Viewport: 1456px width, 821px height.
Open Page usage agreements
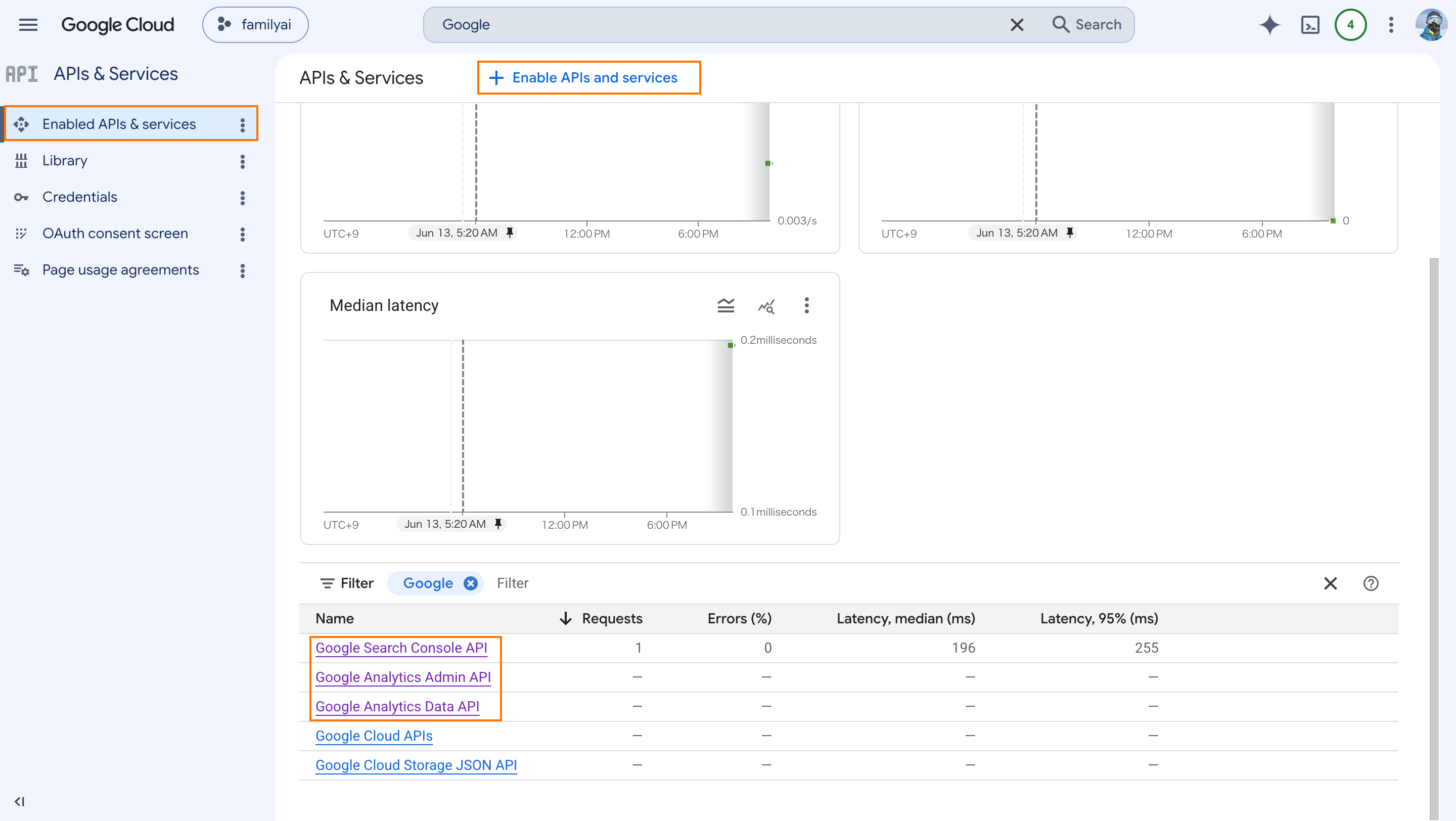point(120,270)
